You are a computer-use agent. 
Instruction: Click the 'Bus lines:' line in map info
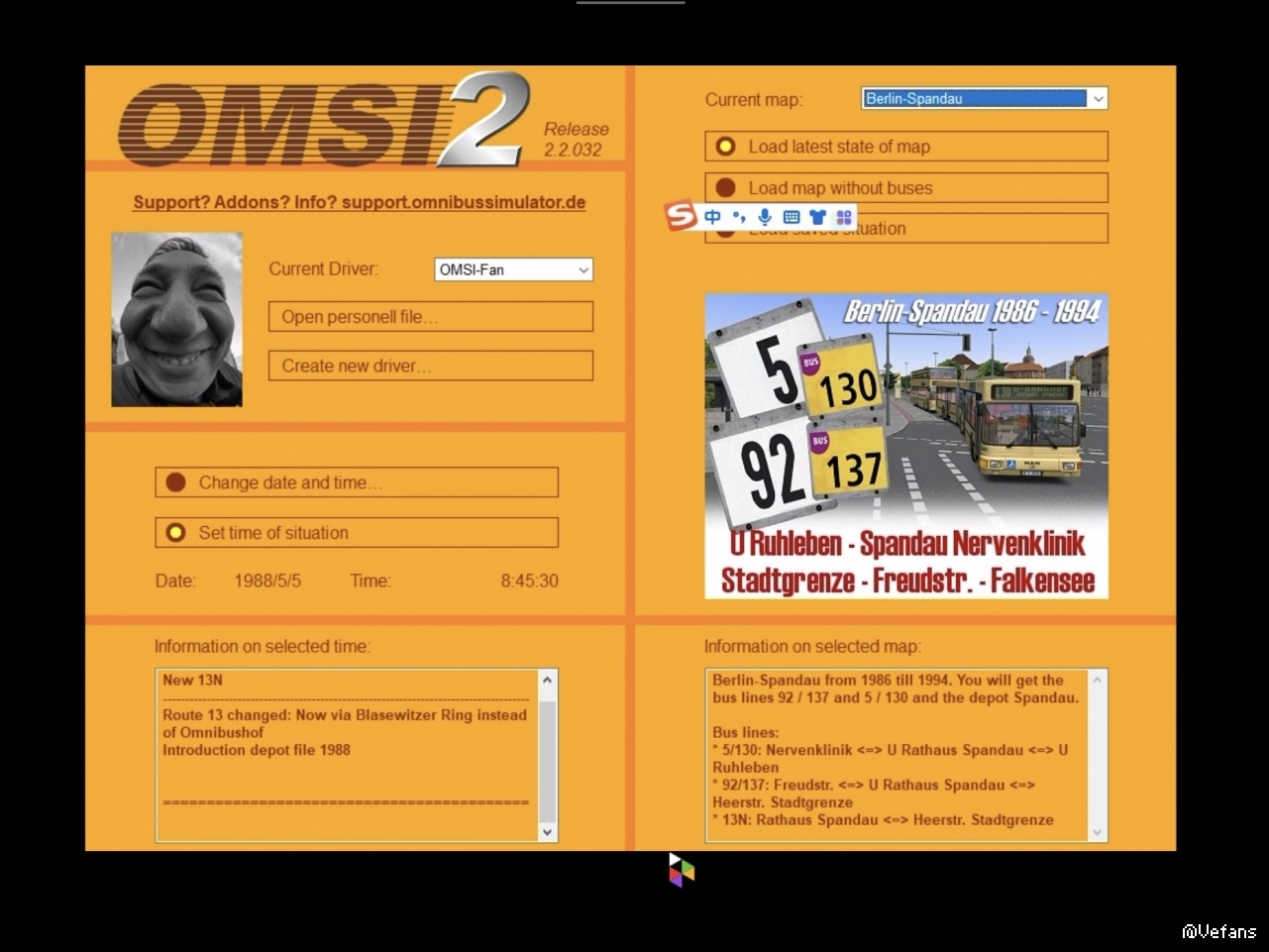pos(746,733)
